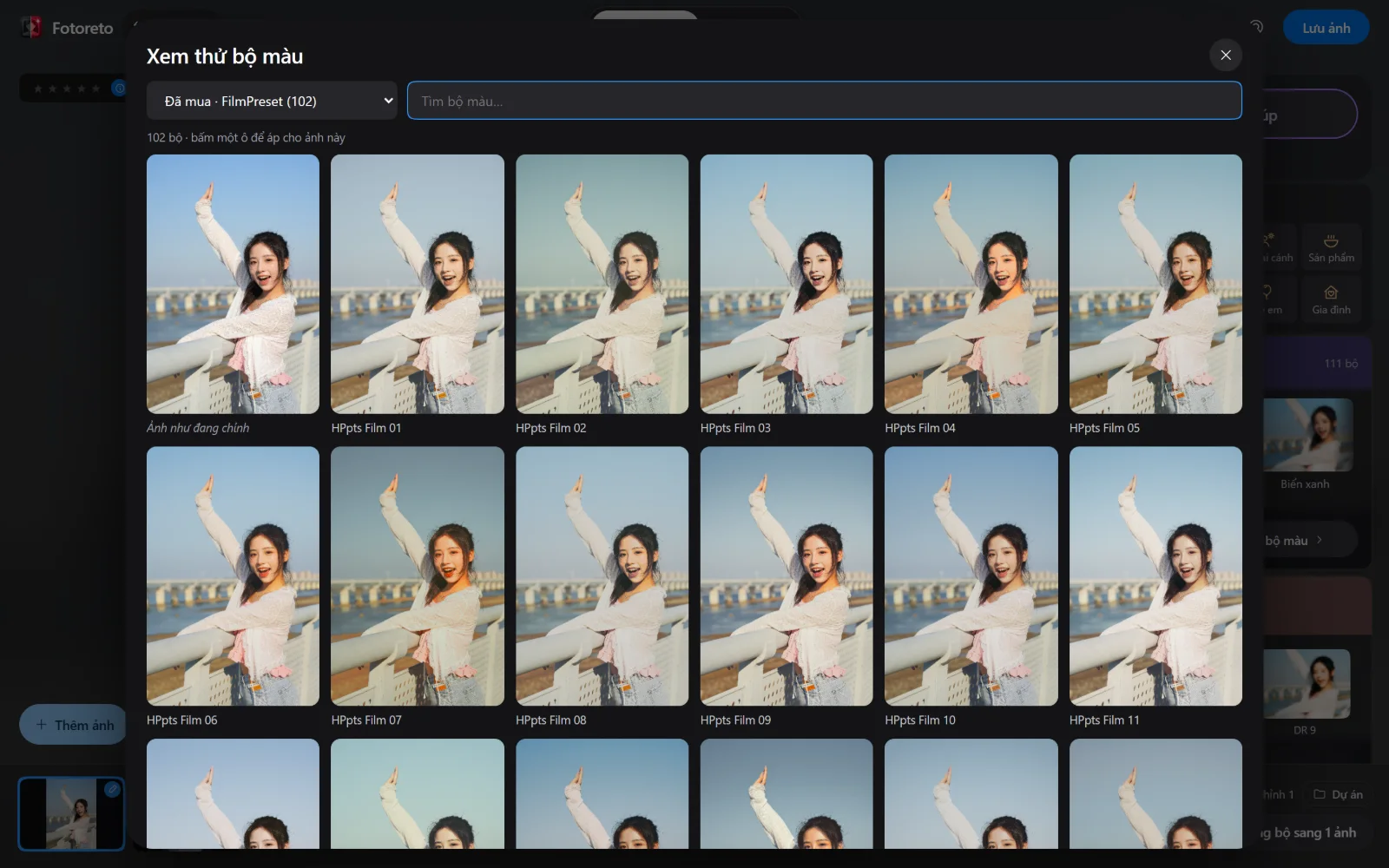Select the original Ảnh như đang chỉnh thumbnail

click(x=233, y=284)
